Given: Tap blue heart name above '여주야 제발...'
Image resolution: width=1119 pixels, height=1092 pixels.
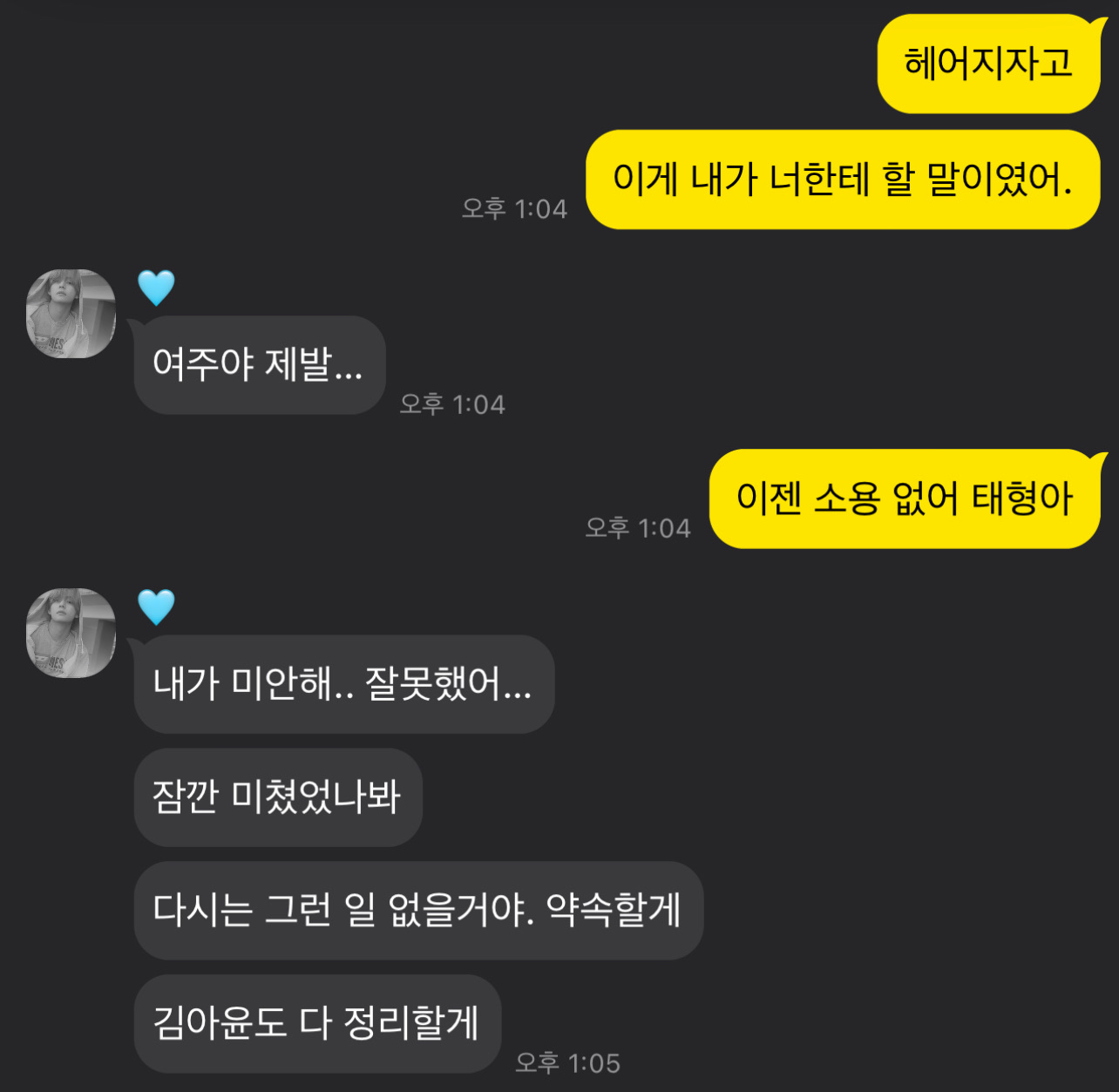Looking at the screenshot, I should [x=157, y=288].
